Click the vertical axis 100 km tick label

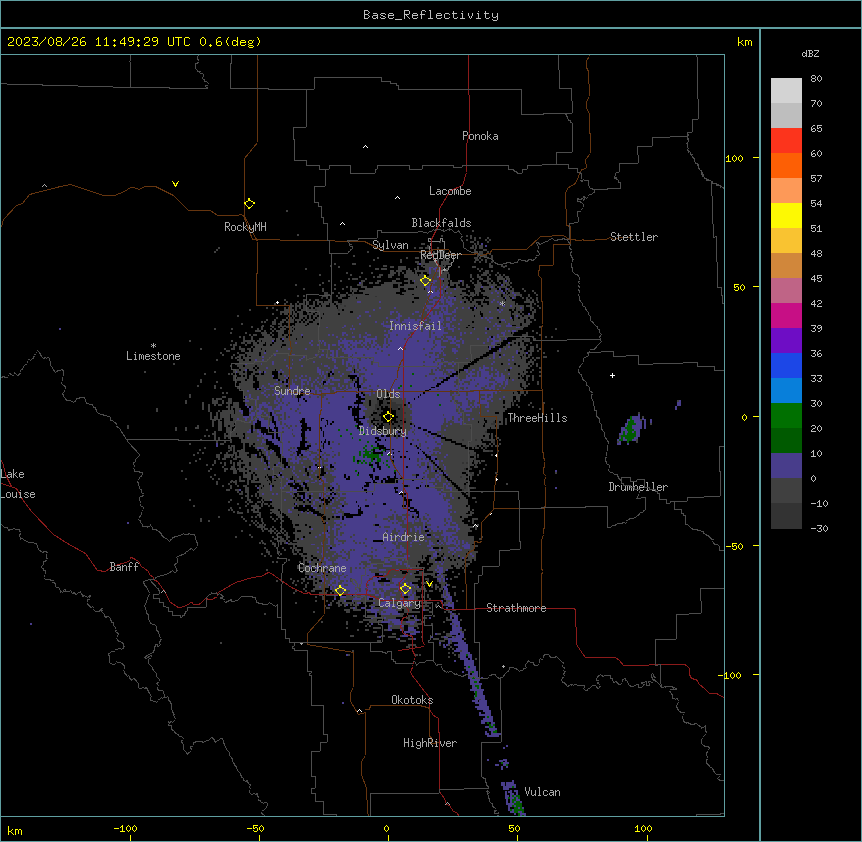click(x=734, y=159)
